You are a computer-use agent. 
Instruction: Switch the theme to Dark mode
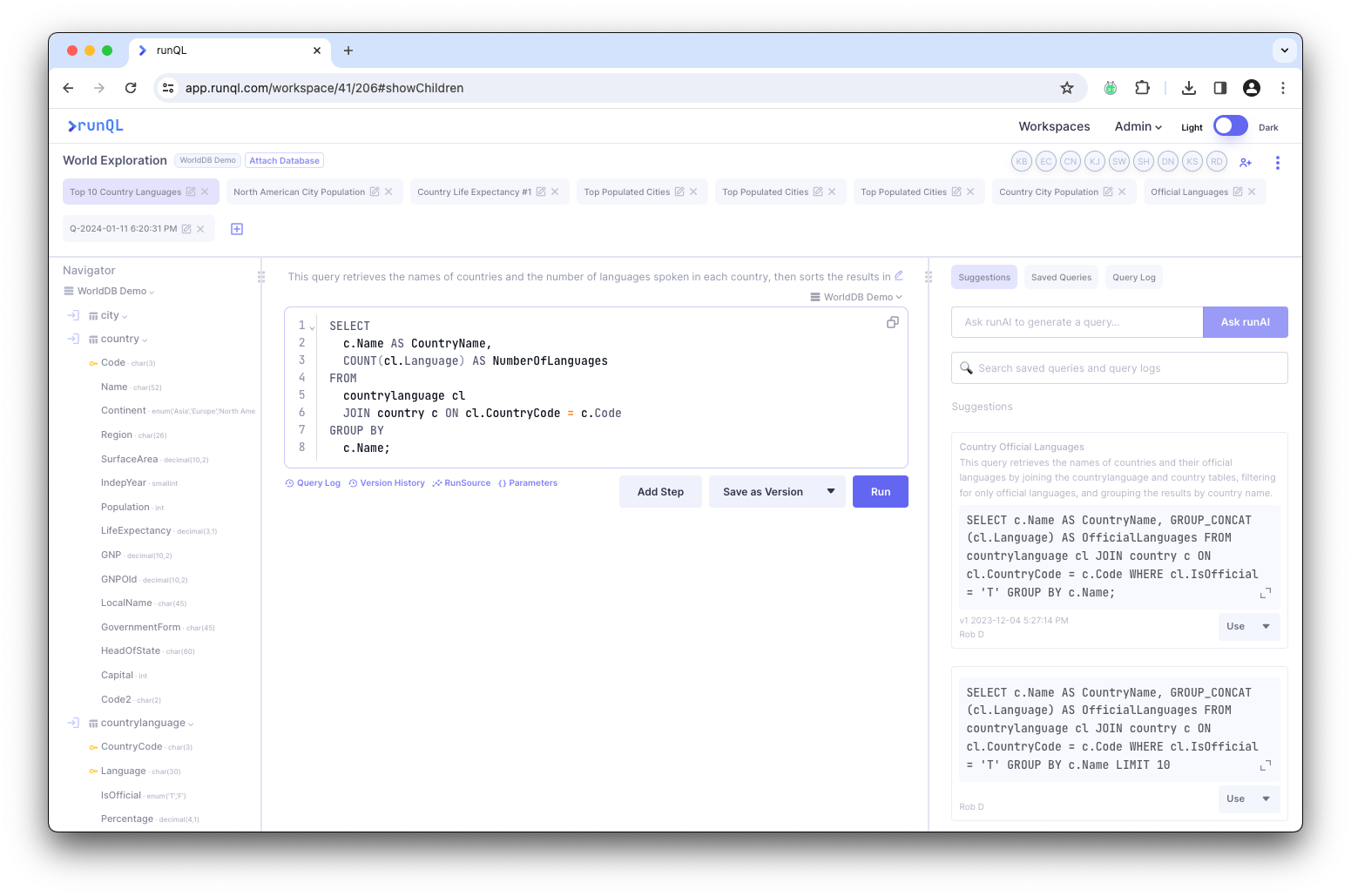[x=1230, y=125]
